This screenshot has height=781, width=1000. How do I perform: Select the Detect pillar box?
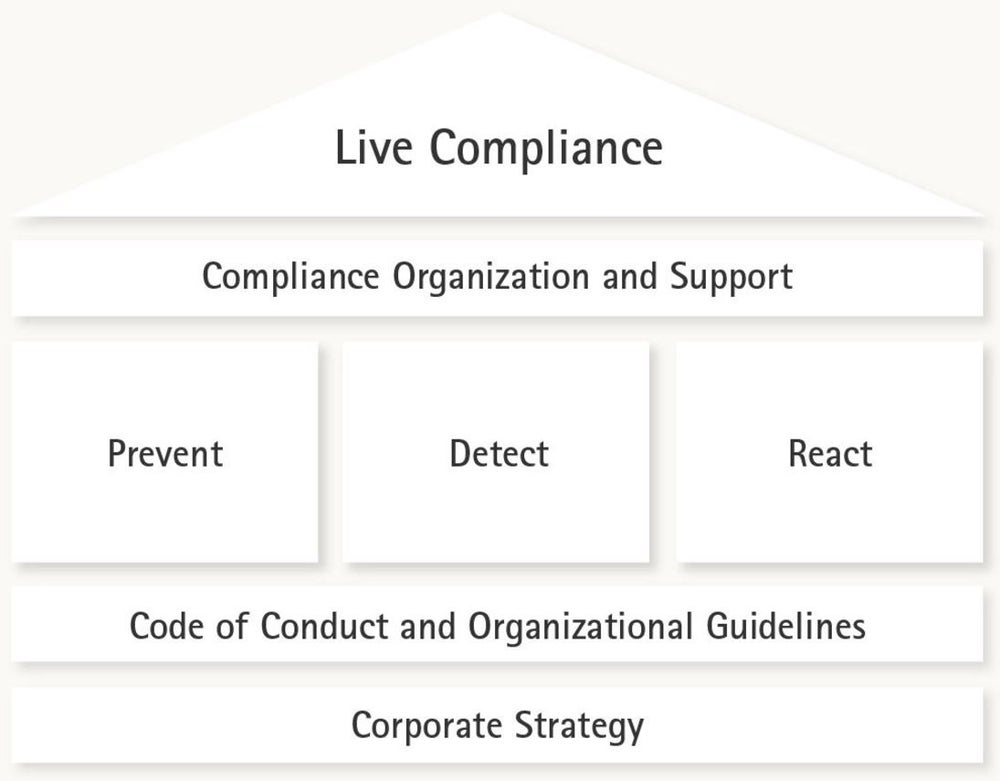[x=496, y=452]
